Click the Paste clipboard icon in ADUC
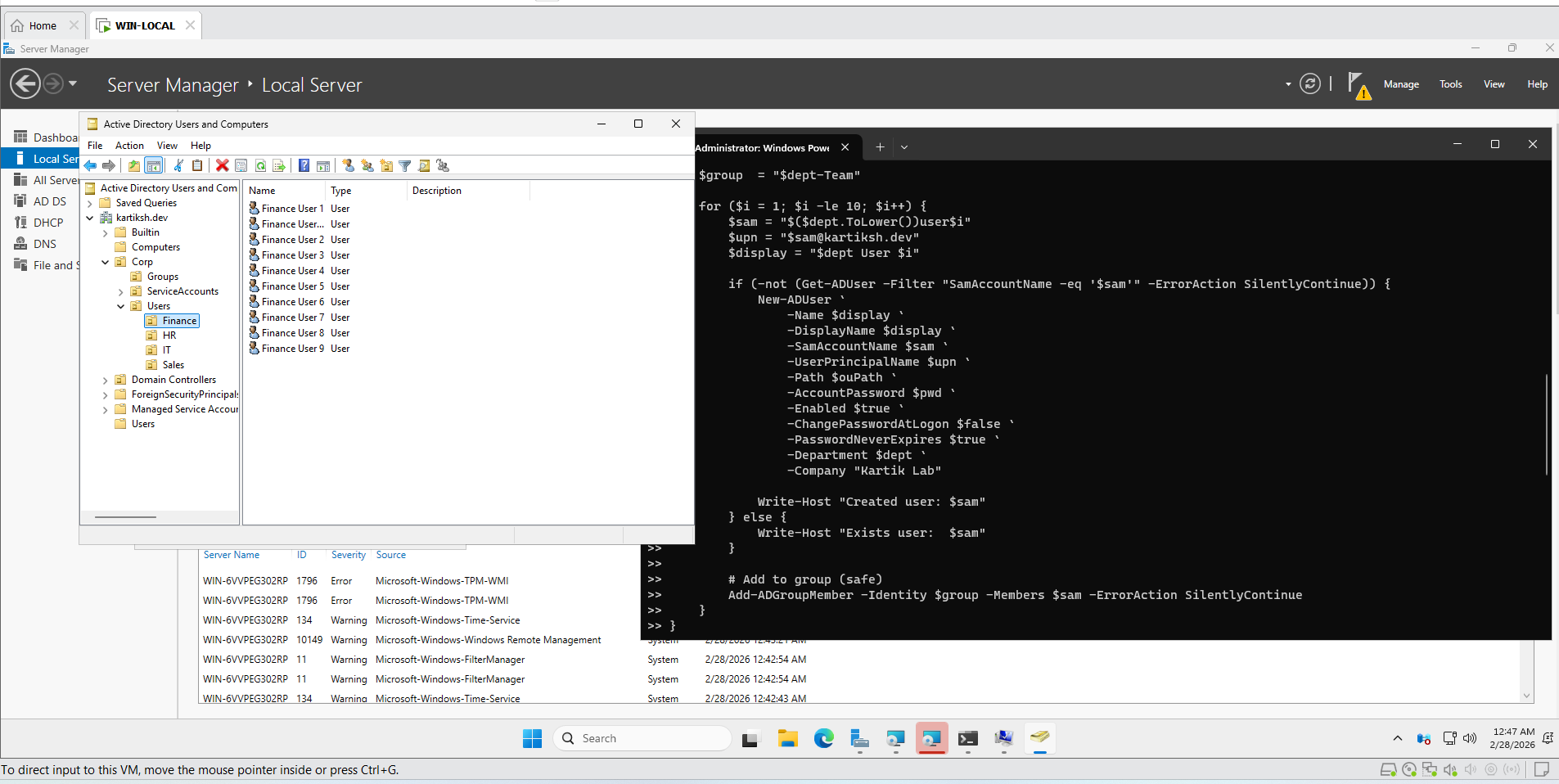This screenshot has height=784, width=1559. coord(197,166)
